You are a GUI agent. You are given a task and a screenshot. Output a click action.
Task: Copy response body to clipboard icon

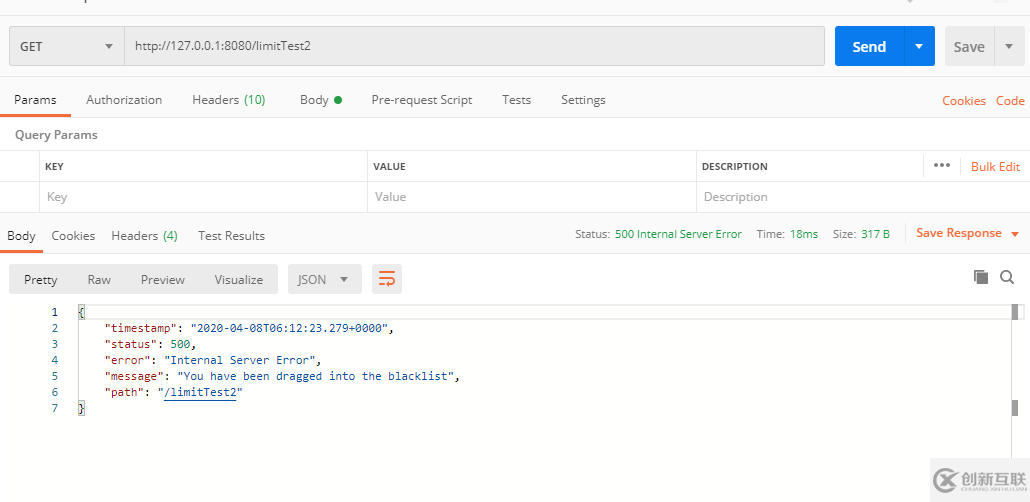(x=981, y=277)
